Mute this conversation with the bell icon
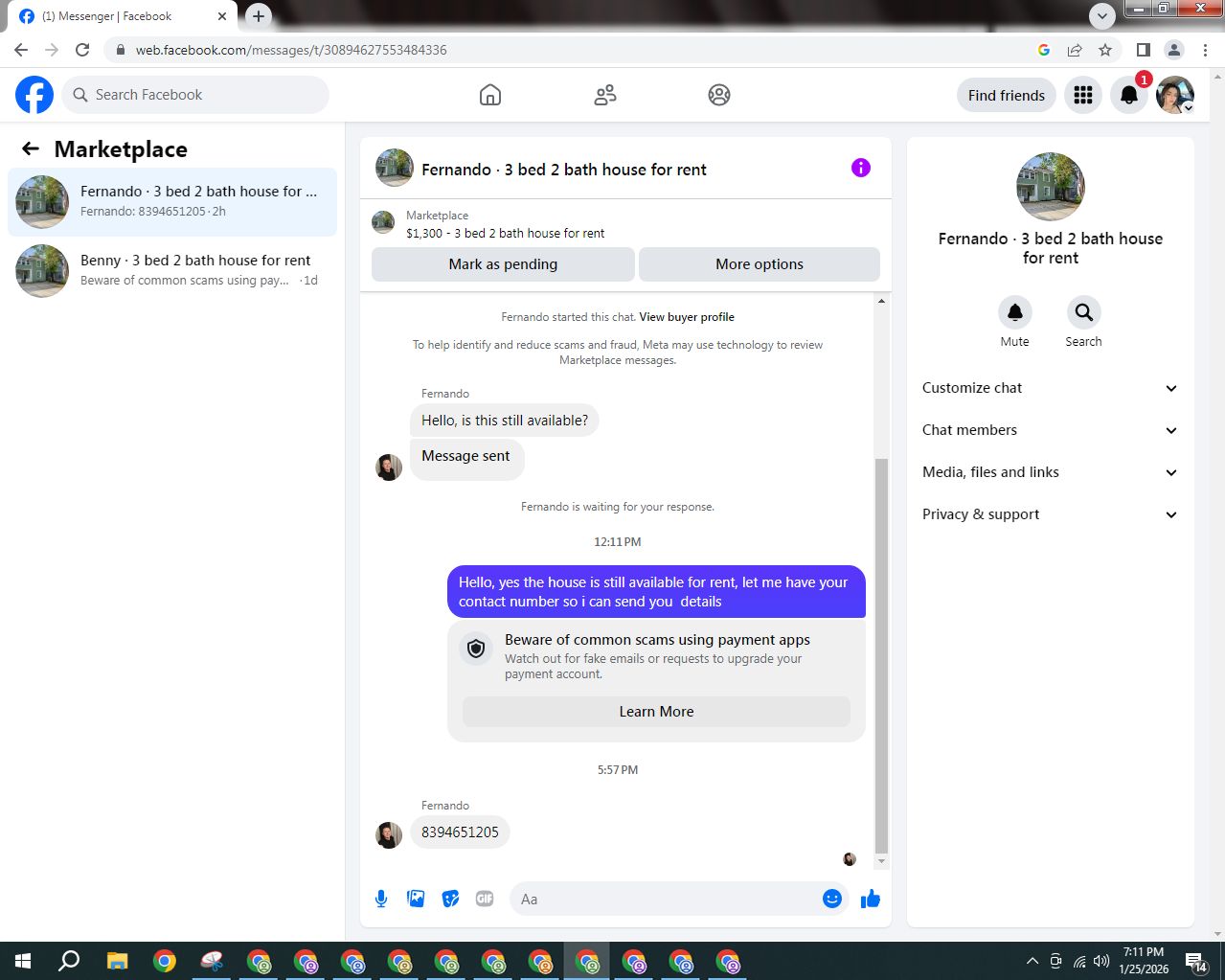This screenshot has width=1225, height=980. (x=1015, y=312)
